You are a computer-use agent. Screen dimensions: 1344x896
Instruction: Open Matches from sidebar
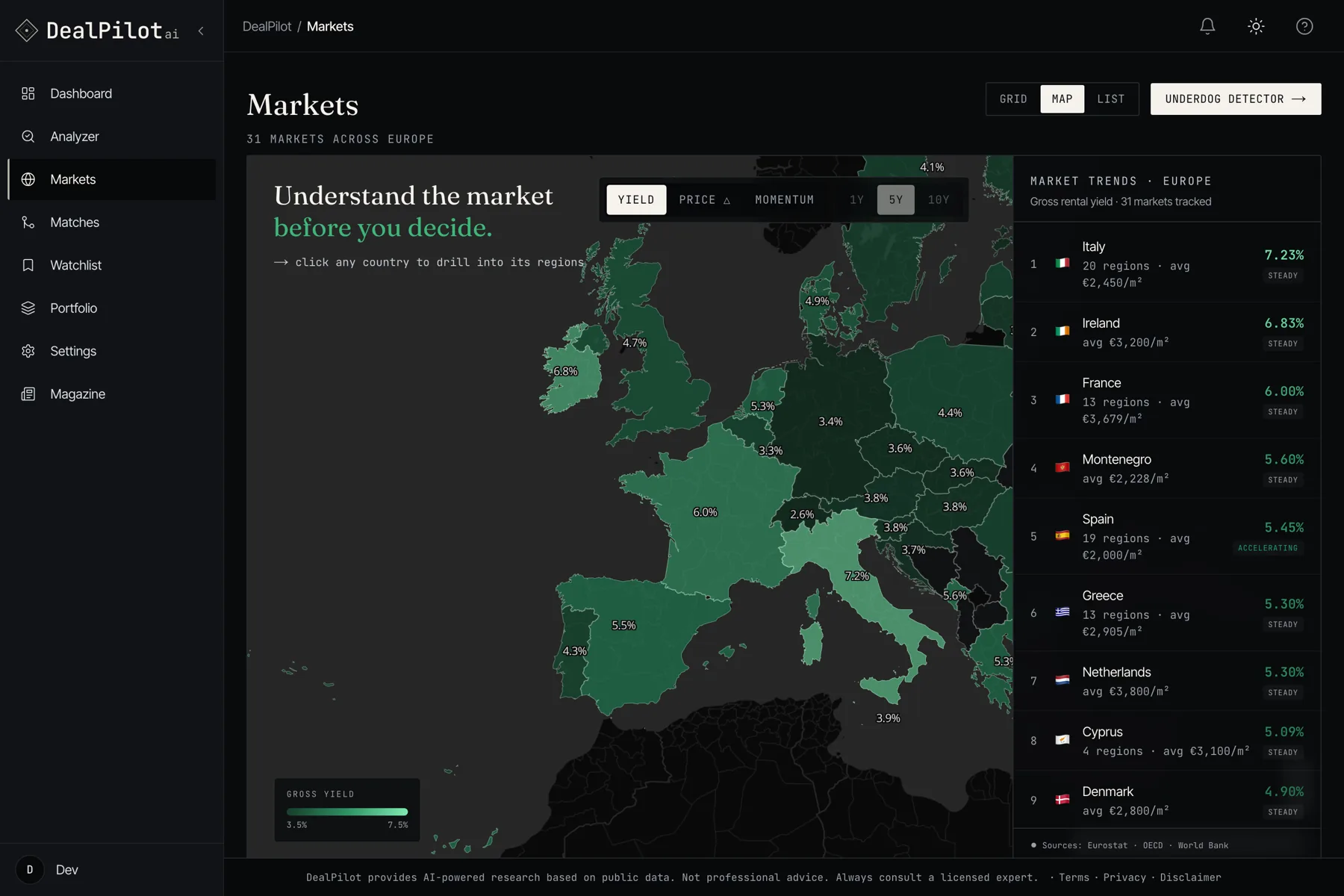(112, 223)
